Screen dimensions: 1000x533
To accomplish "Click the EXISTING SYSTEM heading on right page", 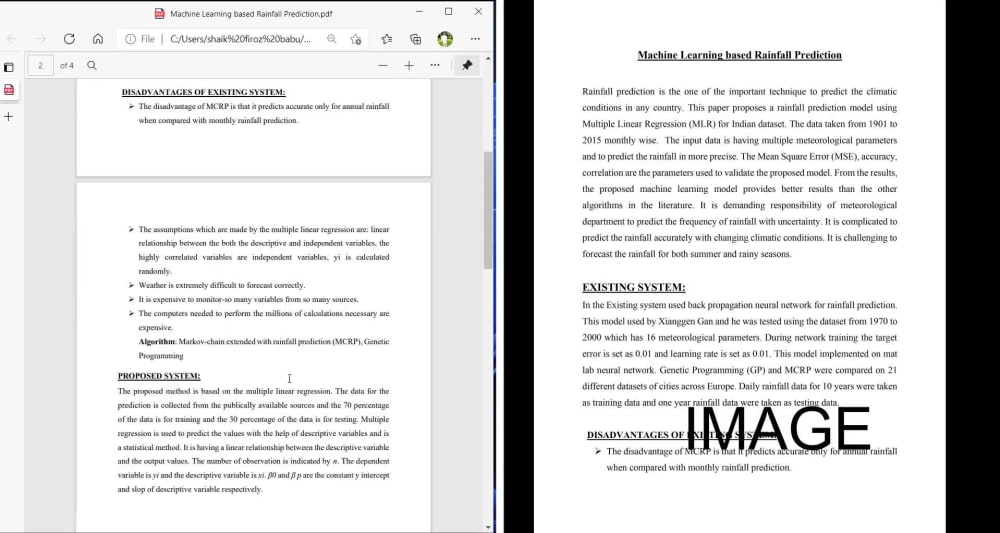I will click(x=633, y=288).
